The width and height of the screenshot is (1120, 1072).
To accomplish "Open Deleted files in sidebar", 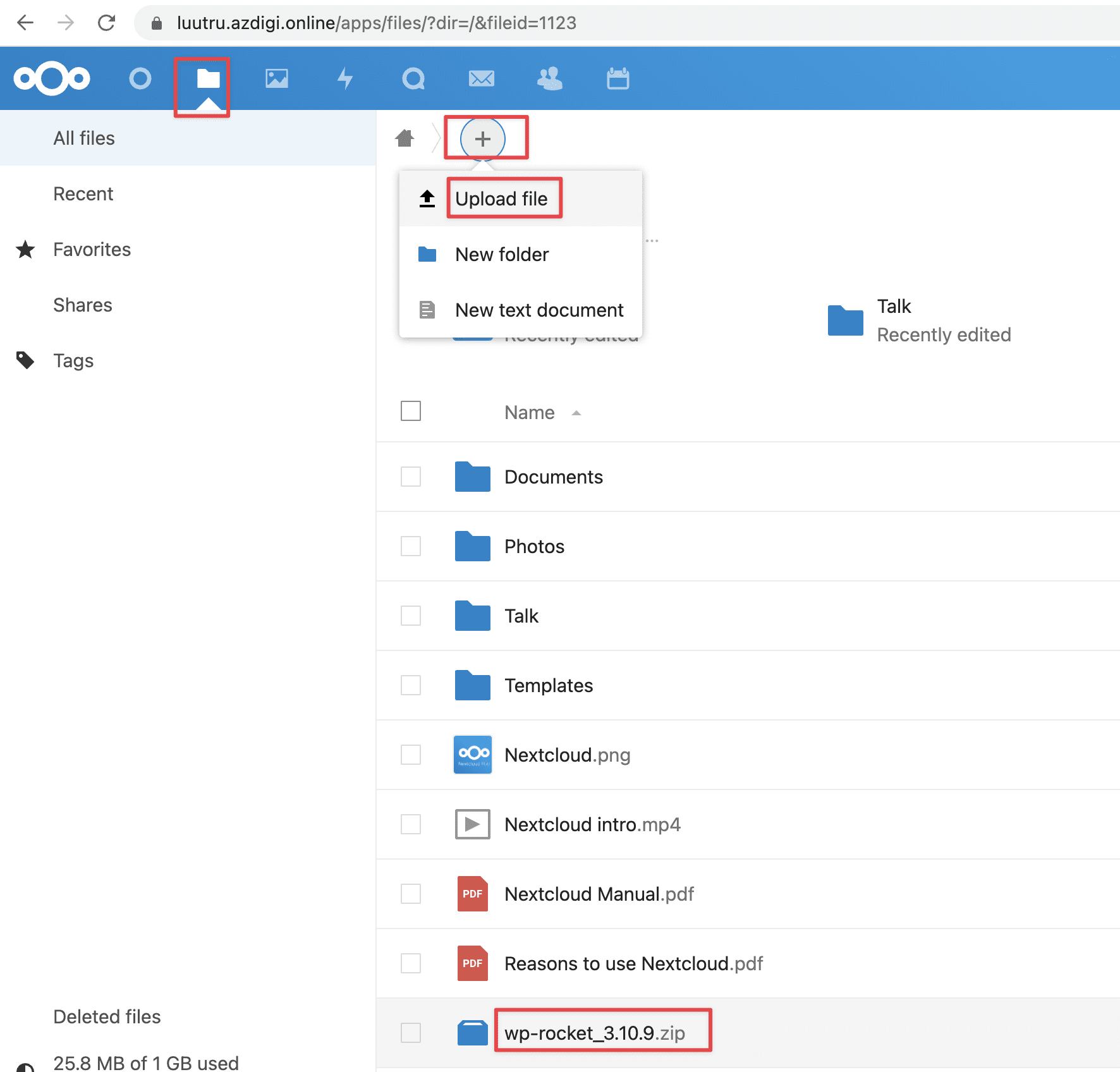I will click(x=107, y=1016).
